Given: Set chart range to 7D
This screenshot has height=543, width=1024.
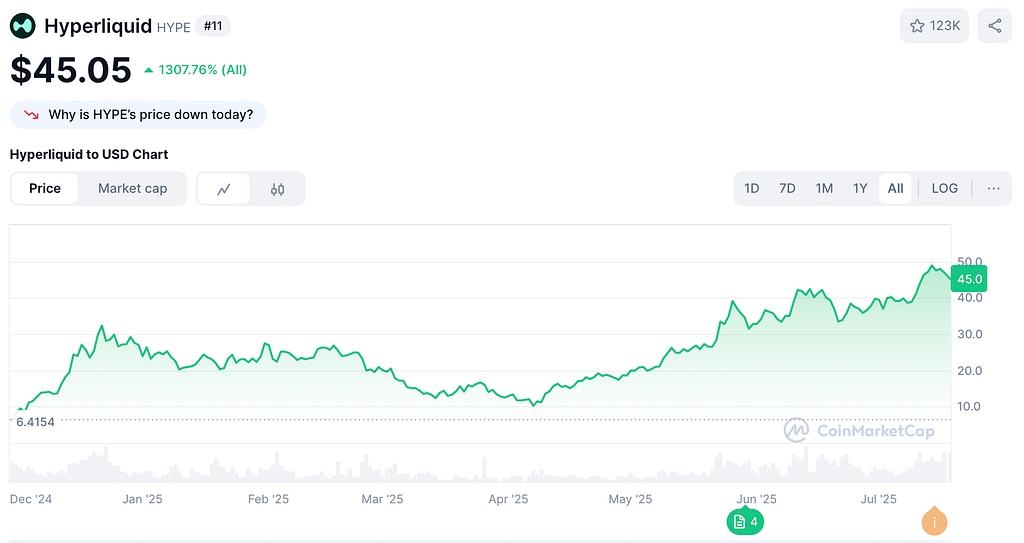Looking at the screenshot, I should (787, 188).
